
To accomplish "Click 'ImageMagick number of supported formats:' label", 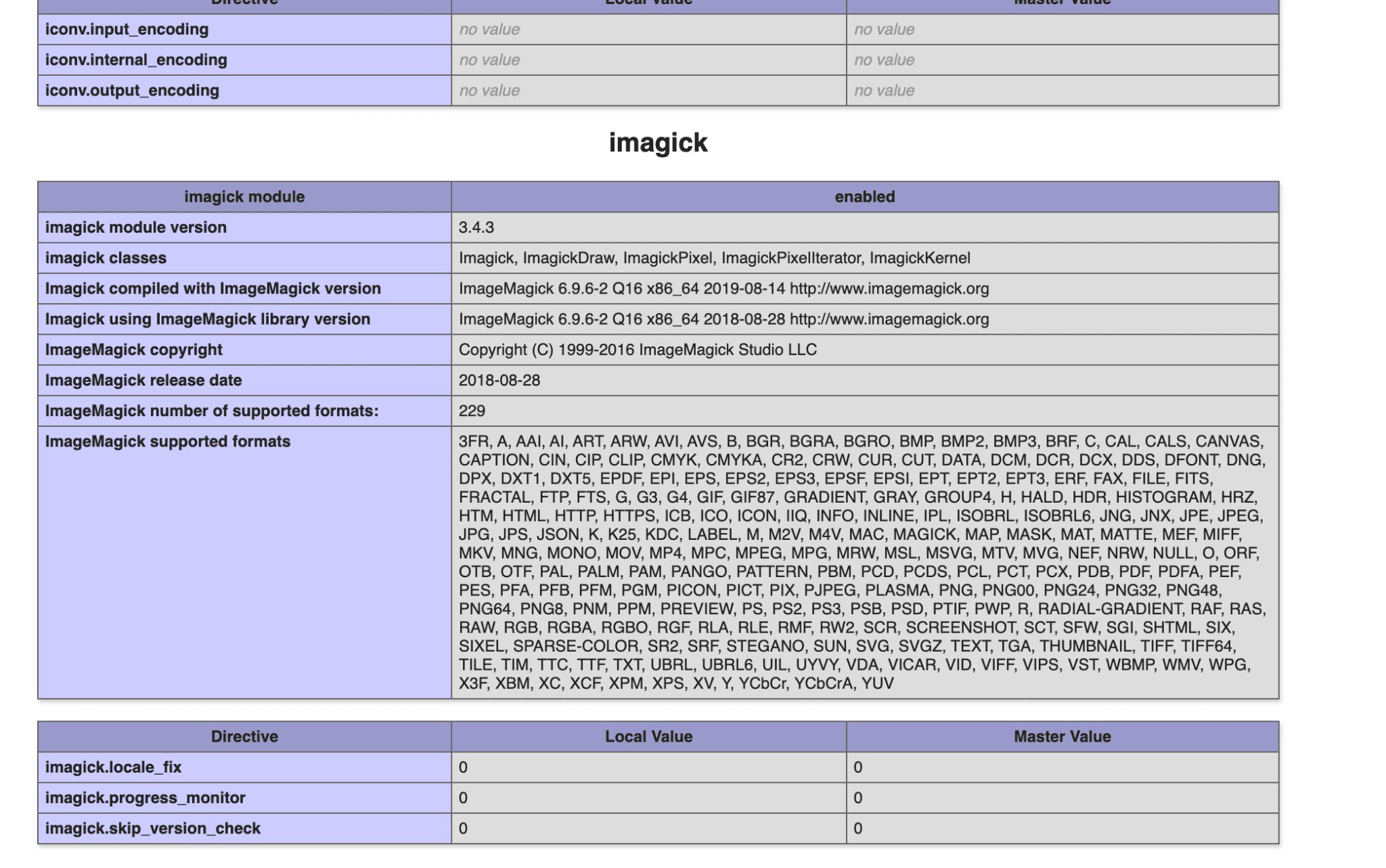I will 212,411.
